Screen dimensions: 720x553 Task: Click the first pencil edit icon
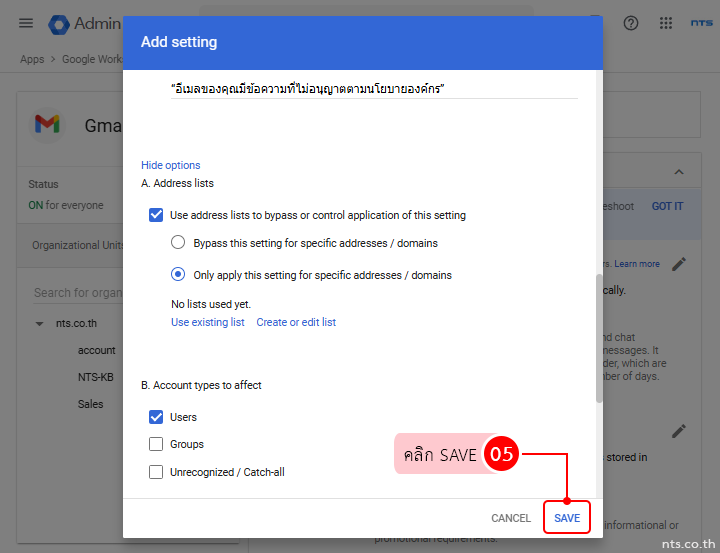679,264
